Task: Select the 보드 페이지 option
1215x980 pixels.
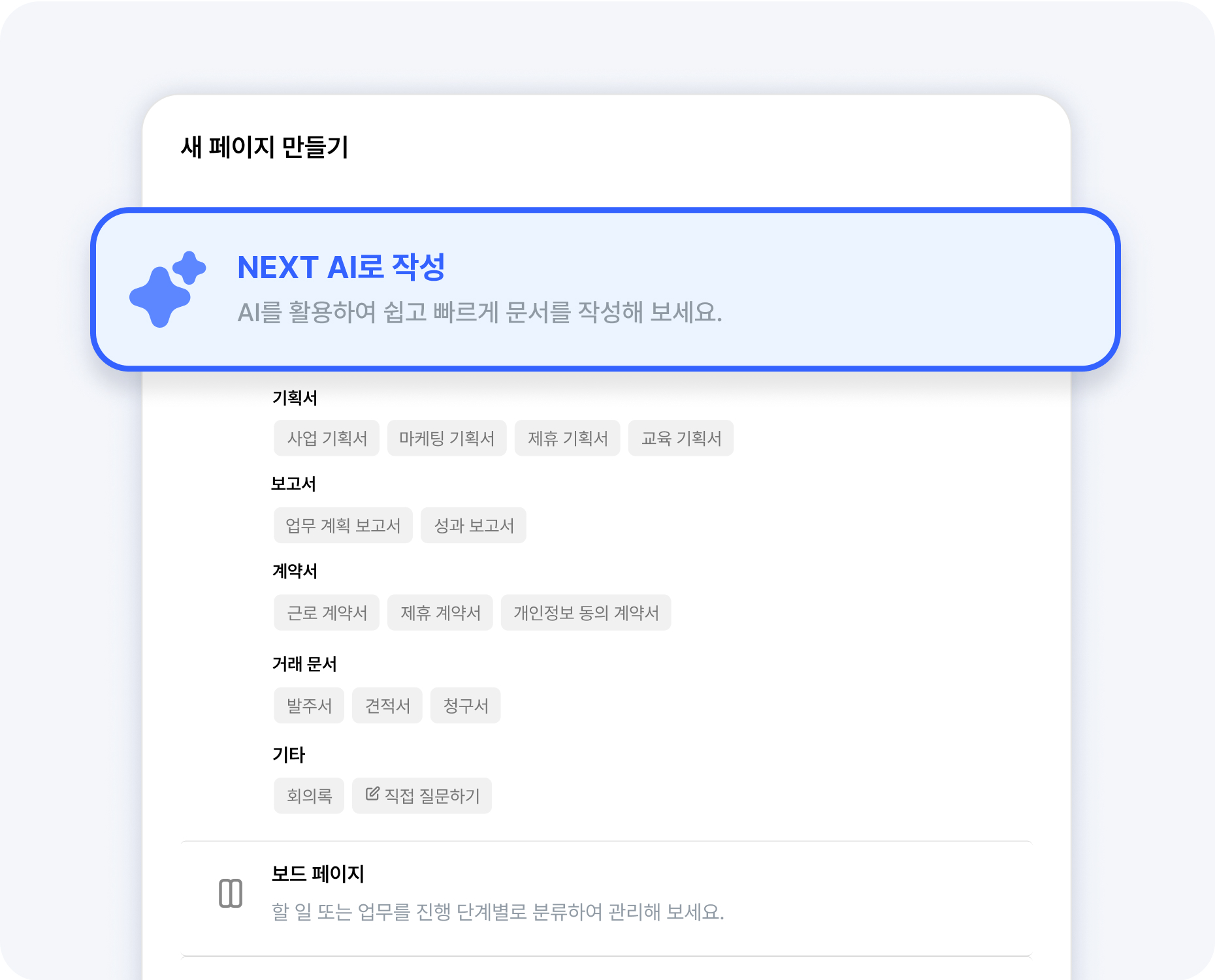Action: point(606,898)
